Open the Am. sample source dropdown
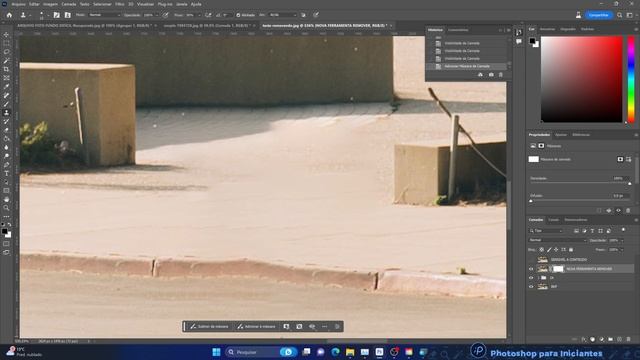 282,15
